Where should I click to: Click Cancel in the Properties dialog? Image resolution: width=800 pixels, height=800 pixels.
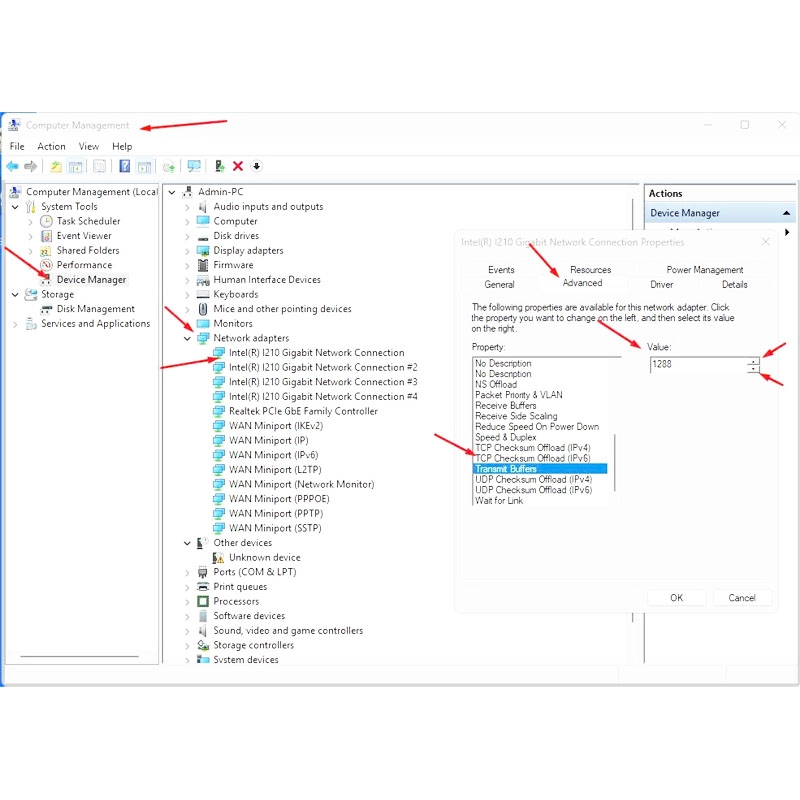coord(742,597)
